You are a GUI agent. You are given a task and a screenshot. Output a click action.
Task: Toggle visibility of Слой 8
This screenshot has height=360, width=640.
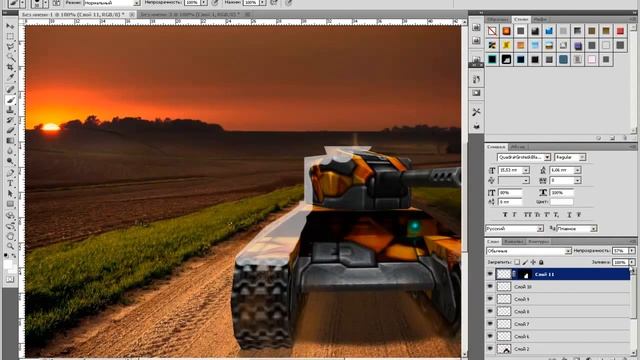coord(490,311)
